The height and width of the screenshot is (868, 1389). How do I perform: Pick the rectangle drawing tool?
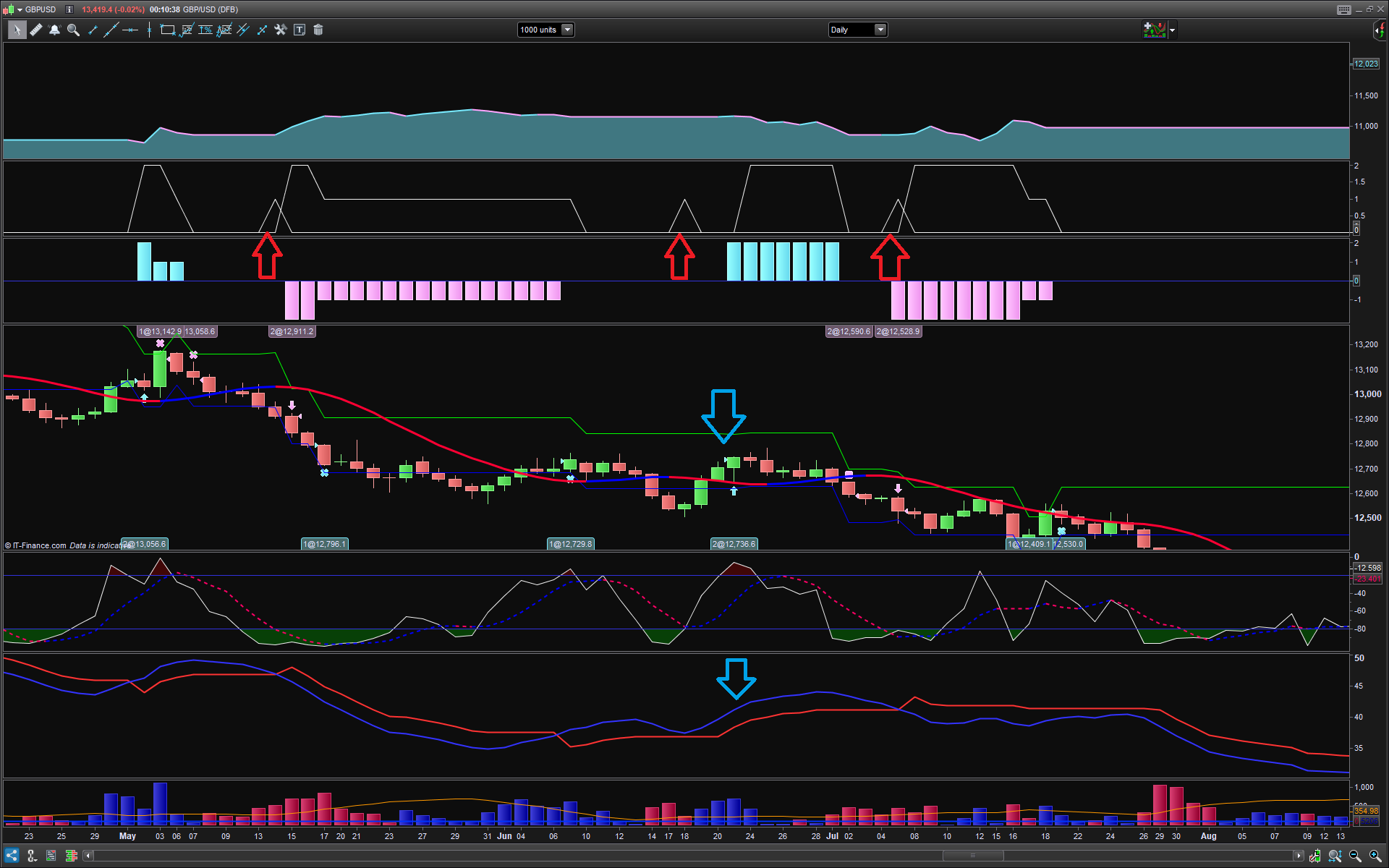pyautogui.click(x=167, y=30)
